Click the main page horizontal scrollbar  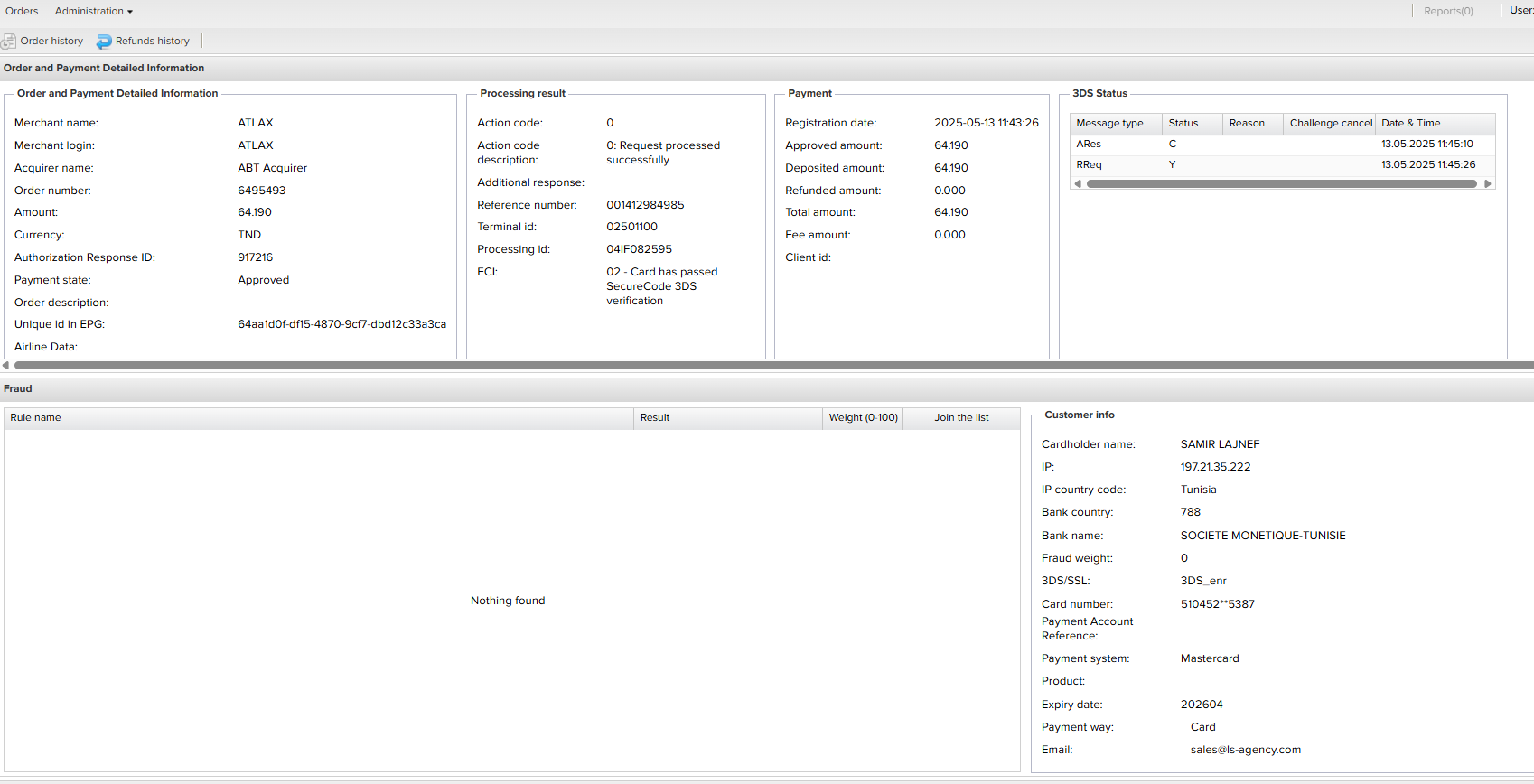click(x=768, y=366)
